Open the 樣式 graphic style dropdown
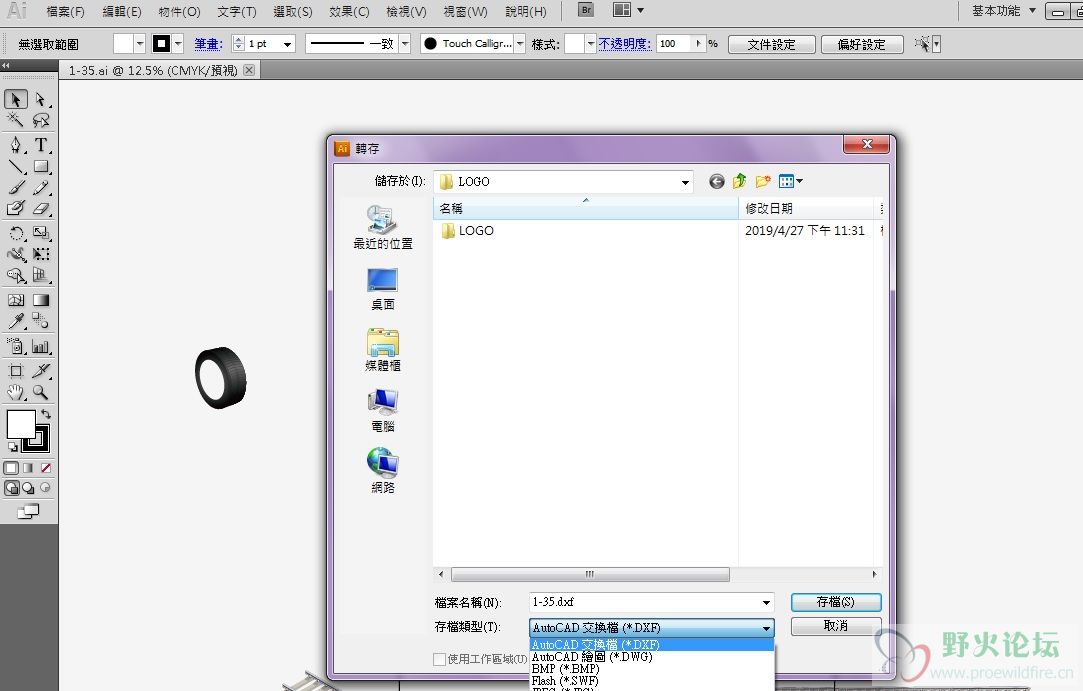1083x691 pixels. coord(591,44)
